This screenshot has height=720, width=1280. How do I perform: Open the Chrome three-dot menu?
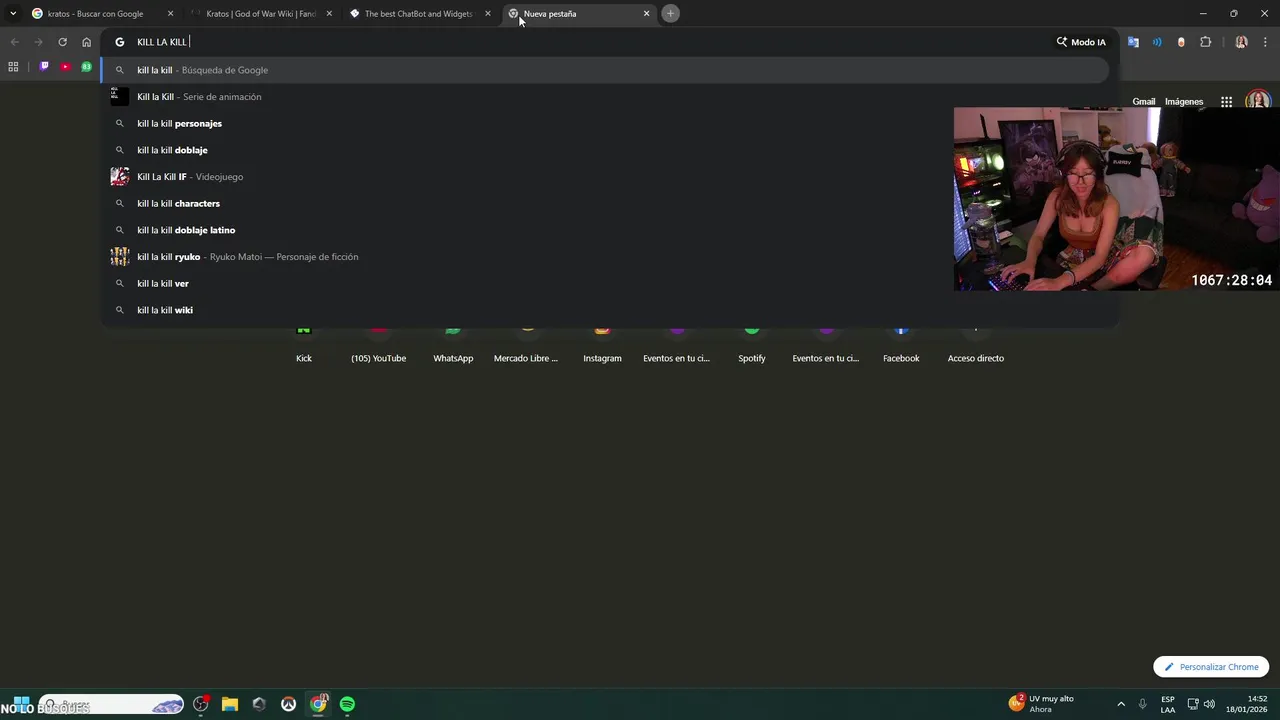(x=1265, y=42)
